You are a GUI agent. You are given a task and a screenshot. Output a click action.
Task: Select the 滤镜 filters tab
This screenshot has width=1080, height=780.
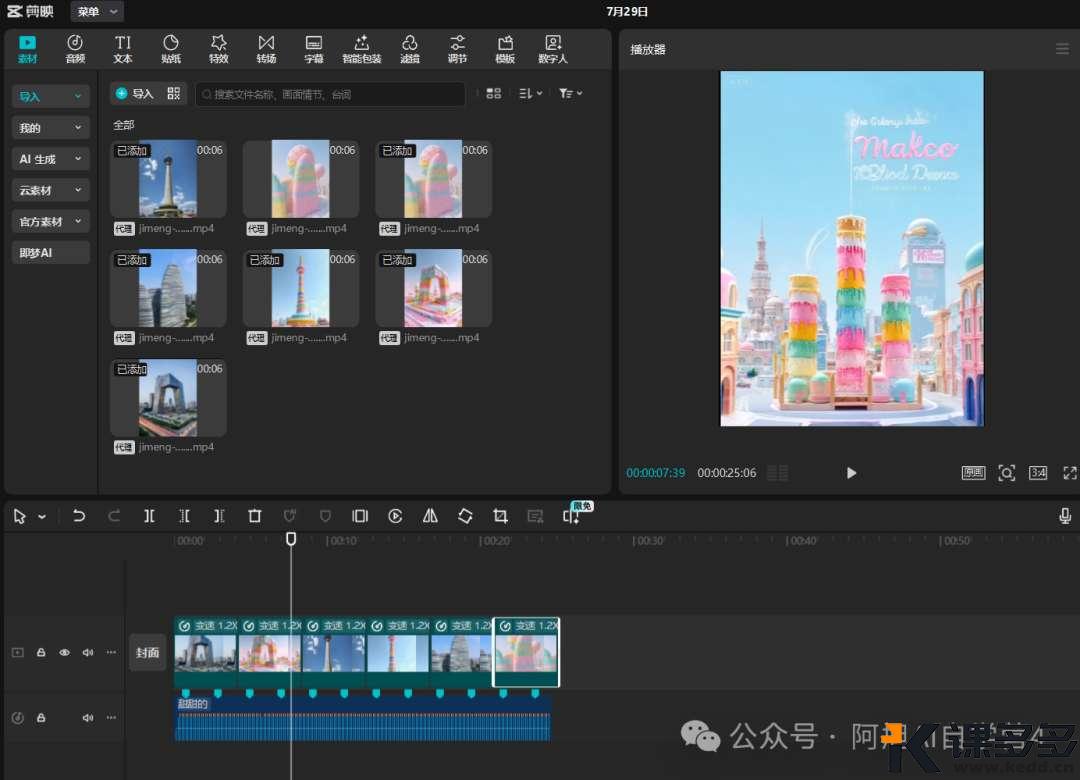pos(410,49)
